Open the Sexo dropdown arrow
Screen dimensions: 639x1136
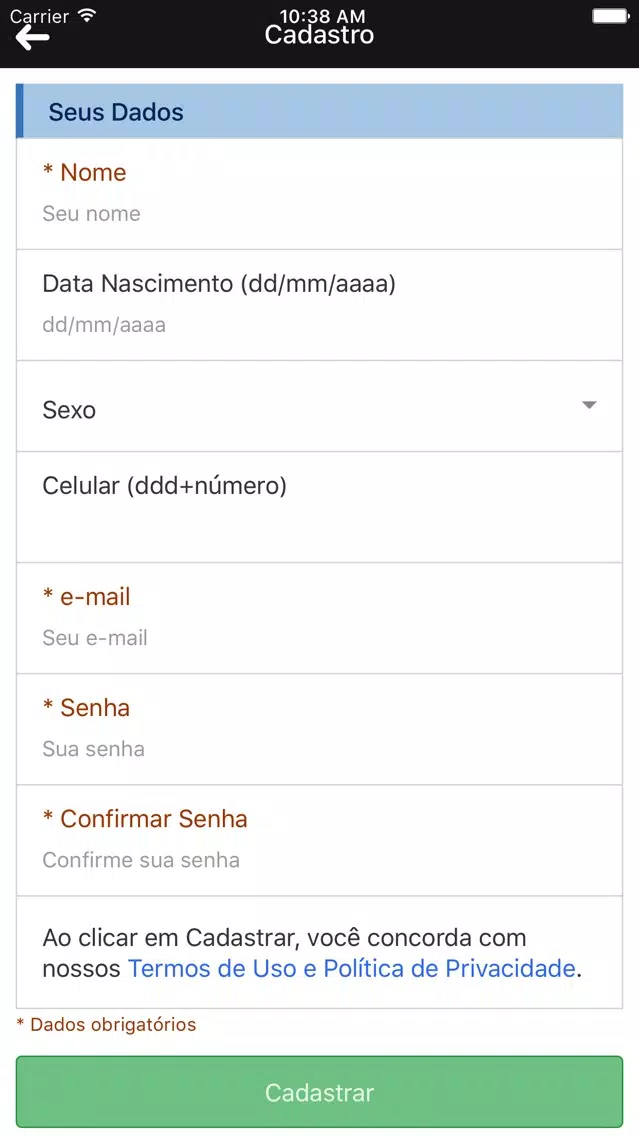pyautogui.click(x=589, y=405)
